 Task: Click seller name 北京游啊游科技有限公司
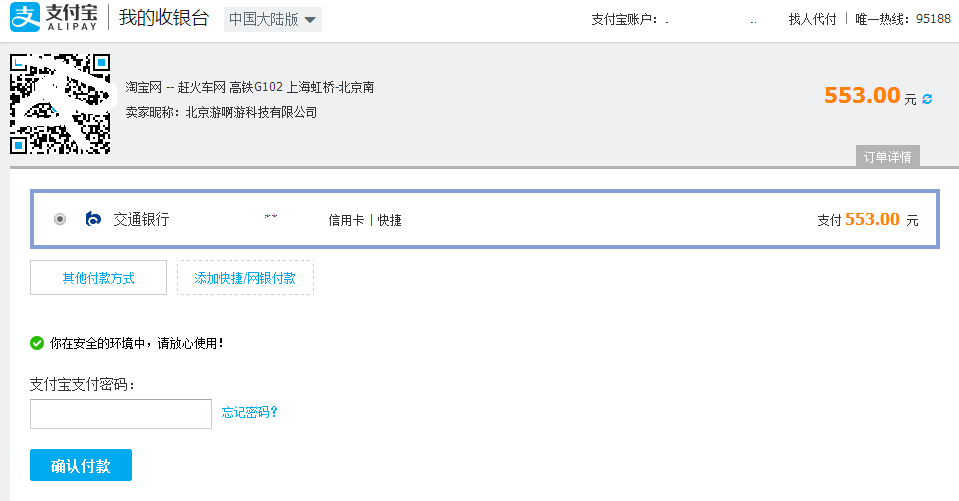click(x=251, y=112)
